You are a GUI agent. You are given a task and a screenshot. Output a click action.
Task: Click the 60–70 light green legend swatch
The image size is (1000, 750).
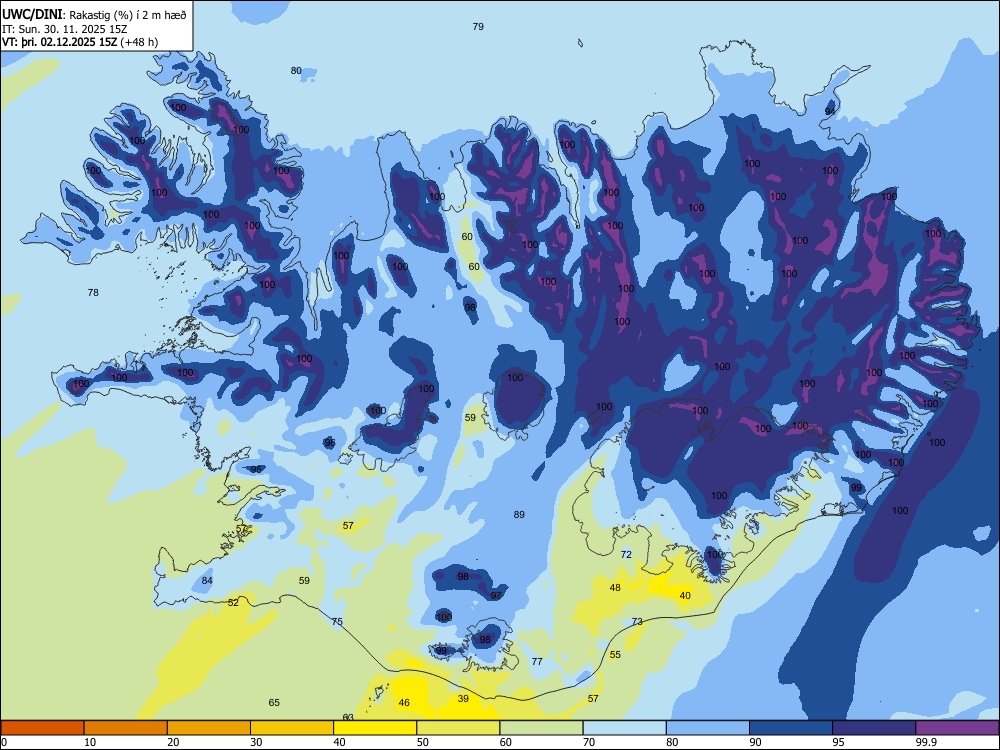coord(541,728)
